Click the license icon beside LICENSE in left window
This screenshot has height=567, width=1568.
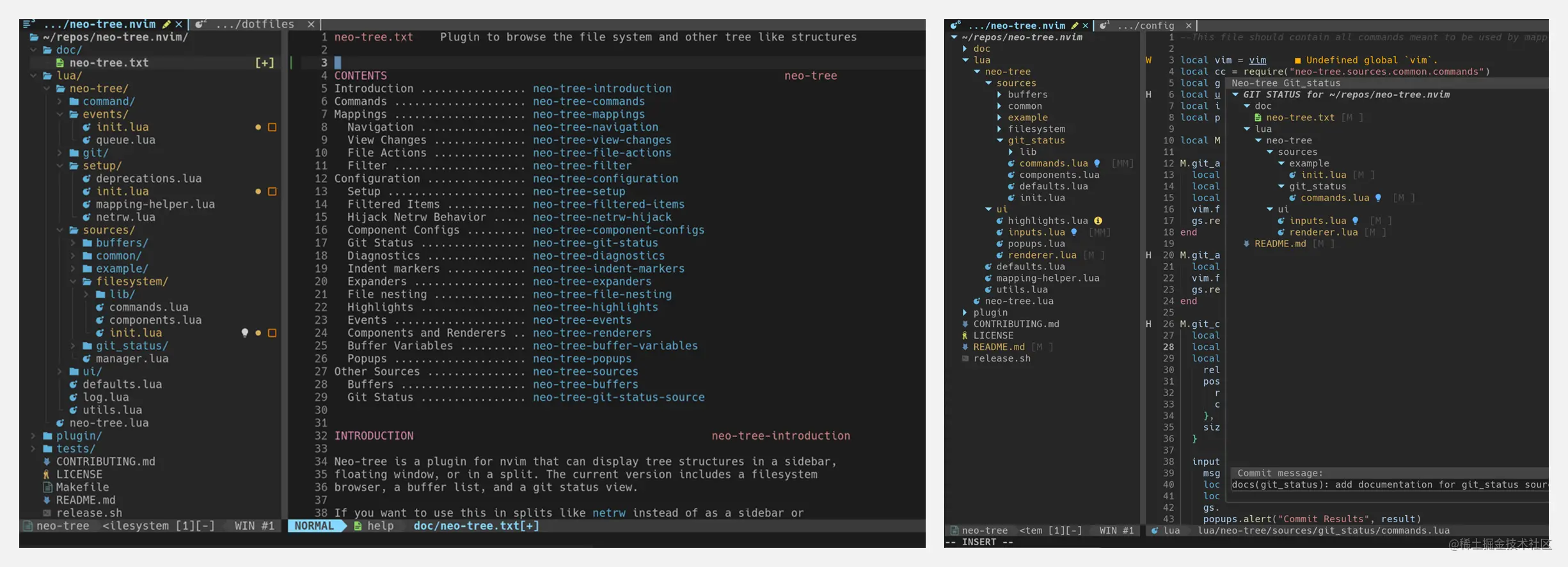(47, 474)
